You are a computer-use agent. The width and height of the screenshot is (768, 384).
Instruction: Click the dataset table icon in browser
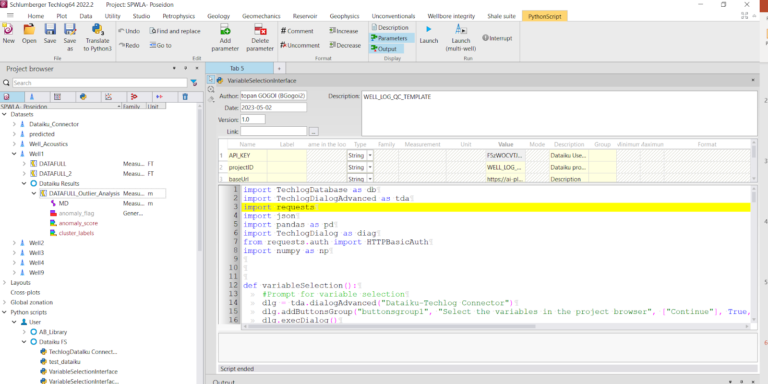pyautogui.click(x=57, y=96)
